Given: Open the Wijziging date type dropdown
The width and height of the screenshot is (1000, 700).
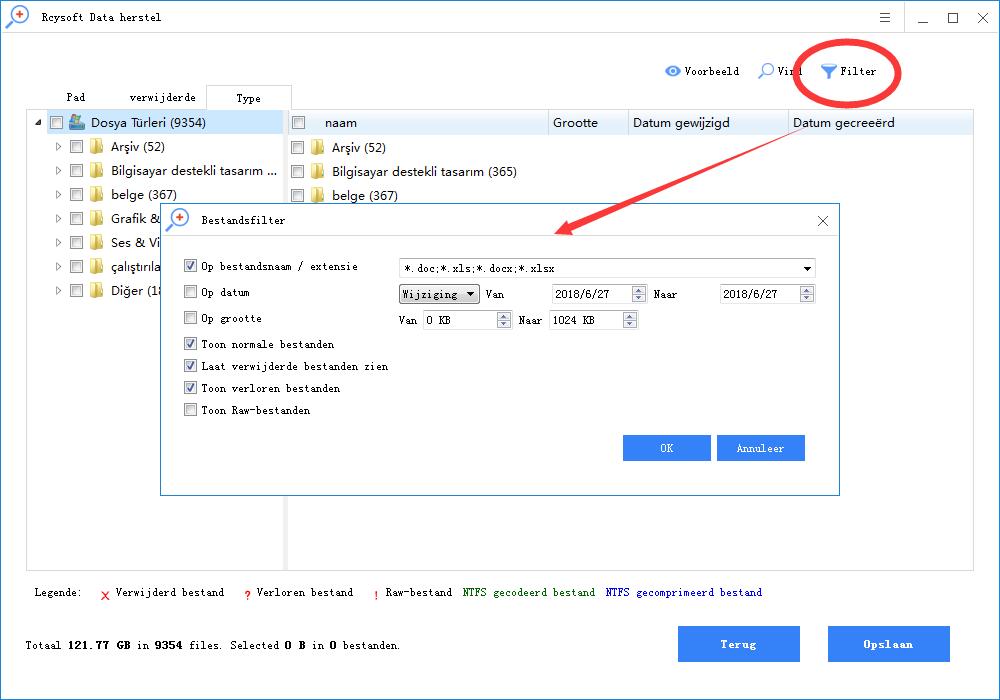Looking at the screenshot, I should 439,294.
